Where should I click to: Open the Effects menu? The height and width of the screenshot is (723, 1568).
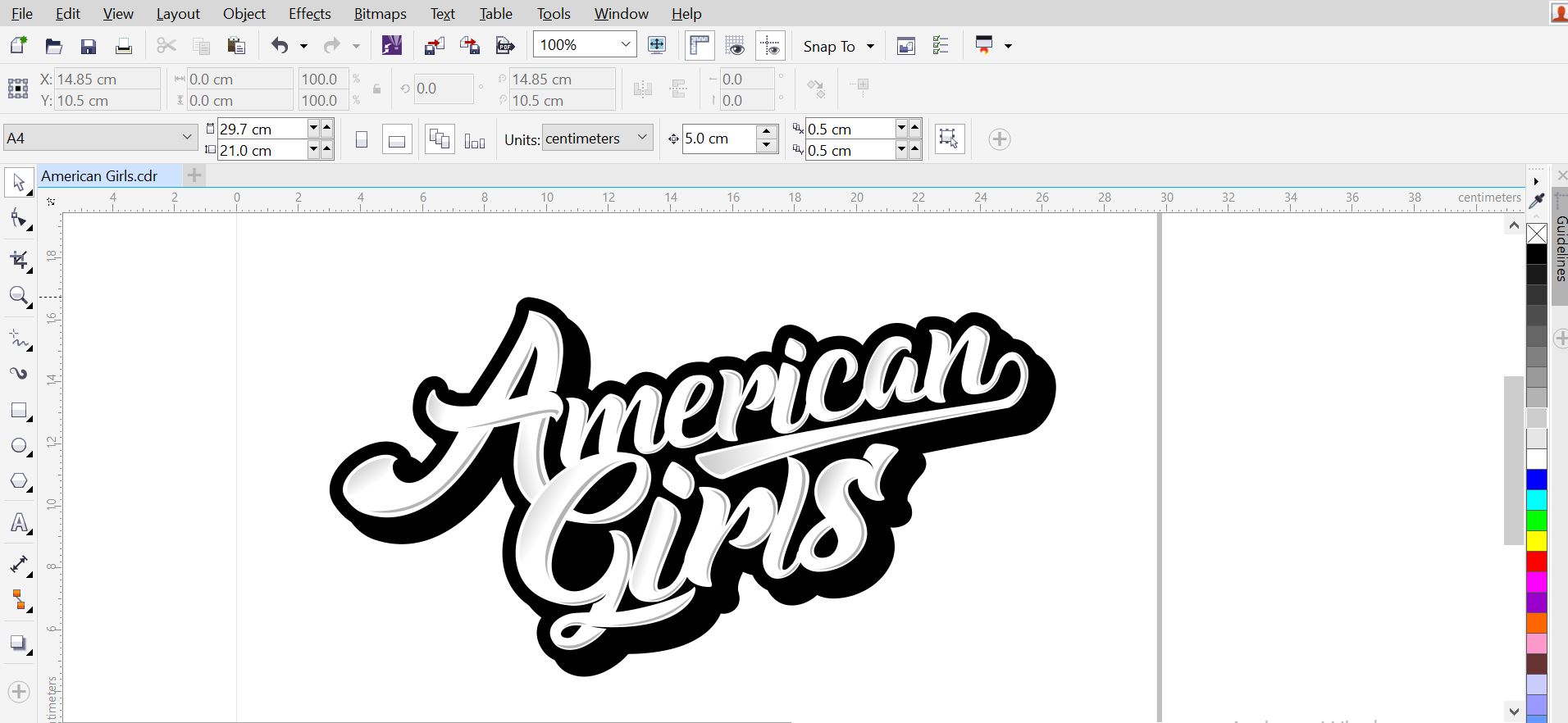309,14
